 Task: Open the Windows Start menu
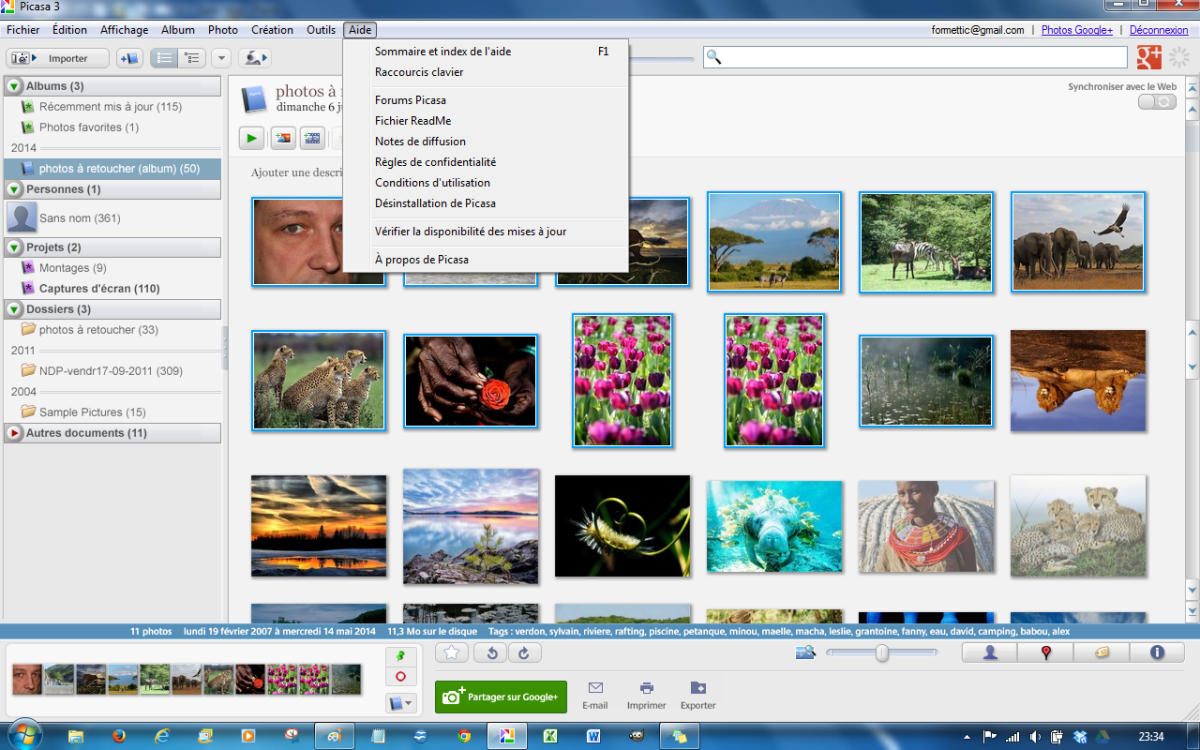(x=23, y=735)
